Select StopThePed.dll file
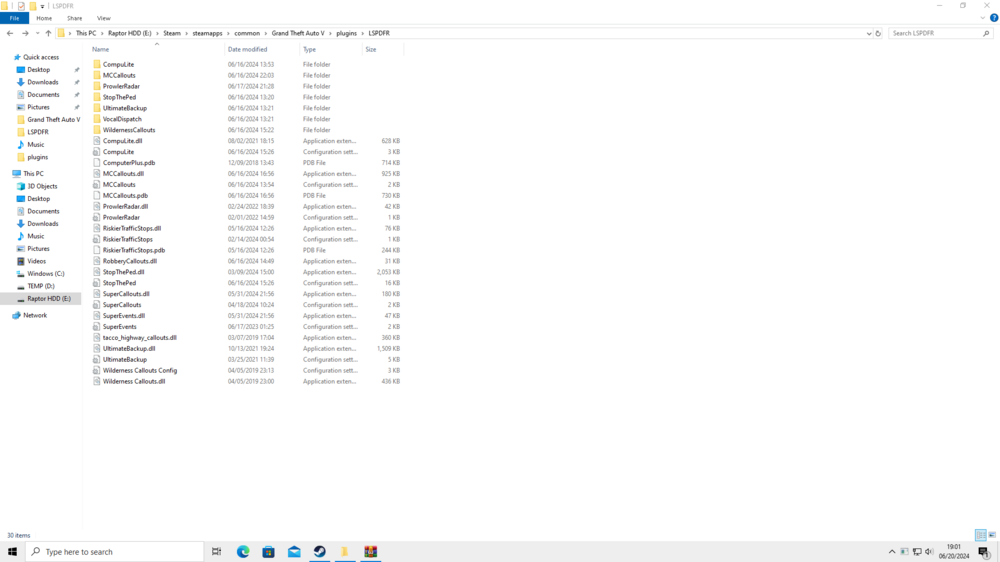 pos(123,272)
